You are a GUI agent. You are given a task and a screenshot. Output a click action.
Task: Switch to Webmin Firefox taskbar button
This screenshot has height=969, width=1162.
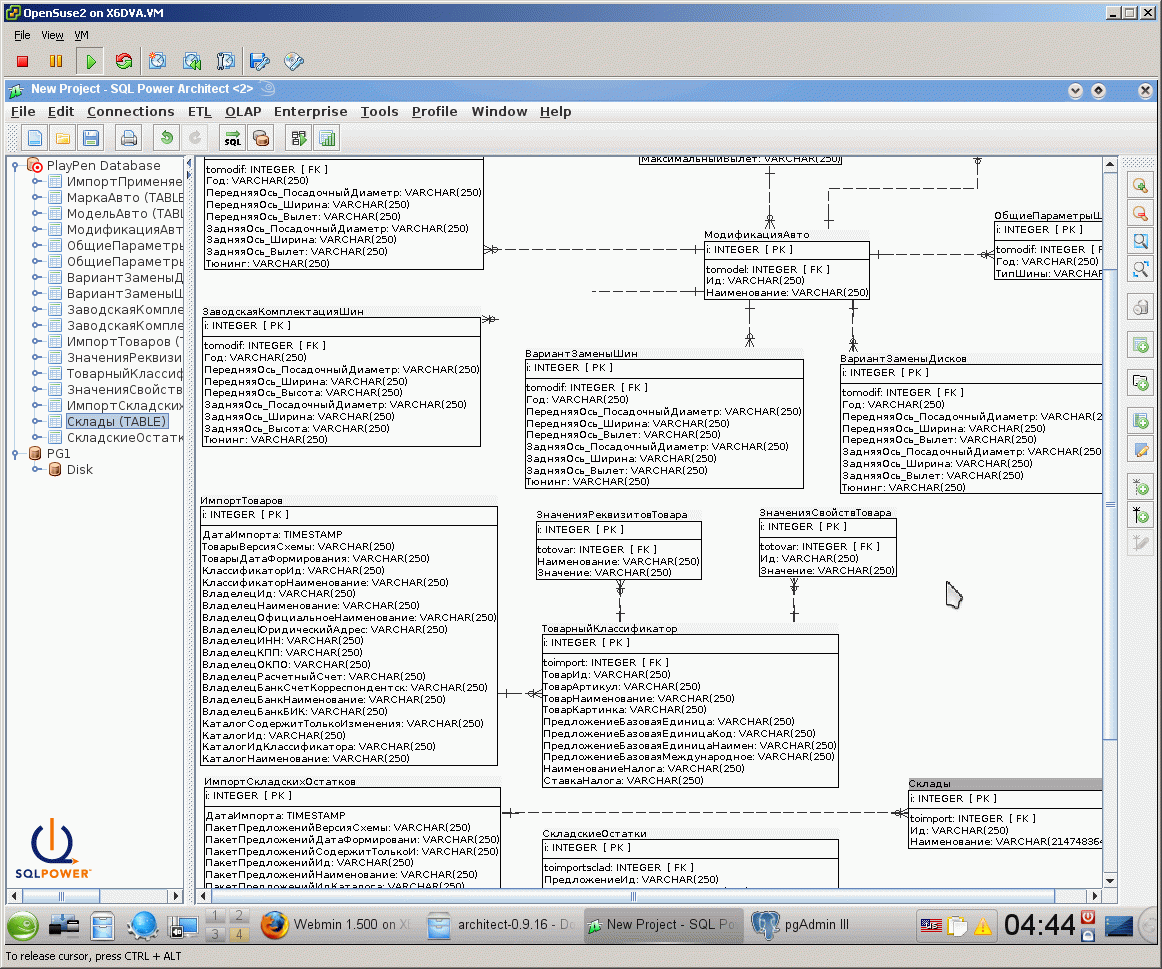[335, 925]
